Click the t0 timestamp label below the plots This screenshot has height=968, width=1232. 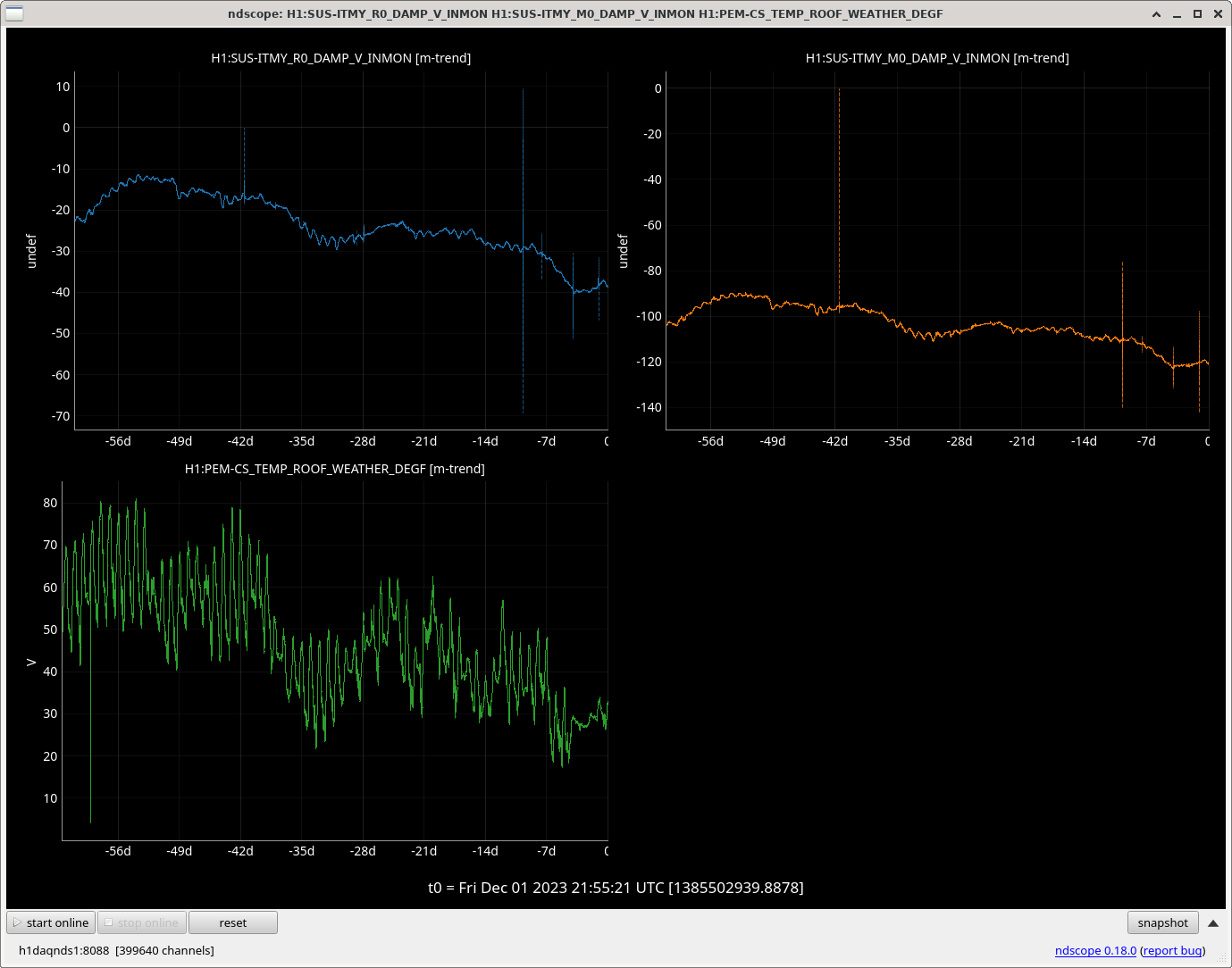(x=616, y=888)
